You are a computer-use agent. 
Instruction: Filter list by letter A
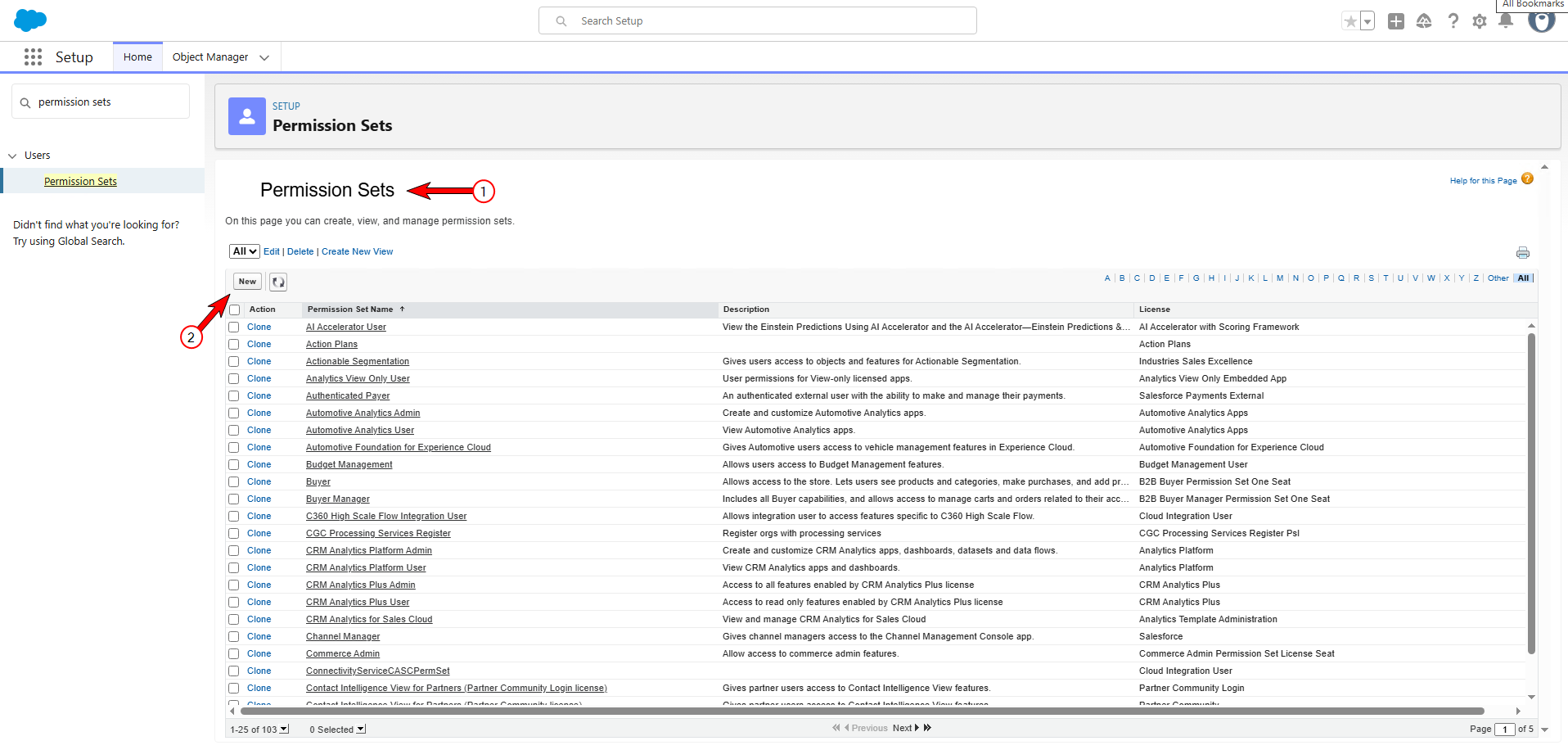point(1107,278)
